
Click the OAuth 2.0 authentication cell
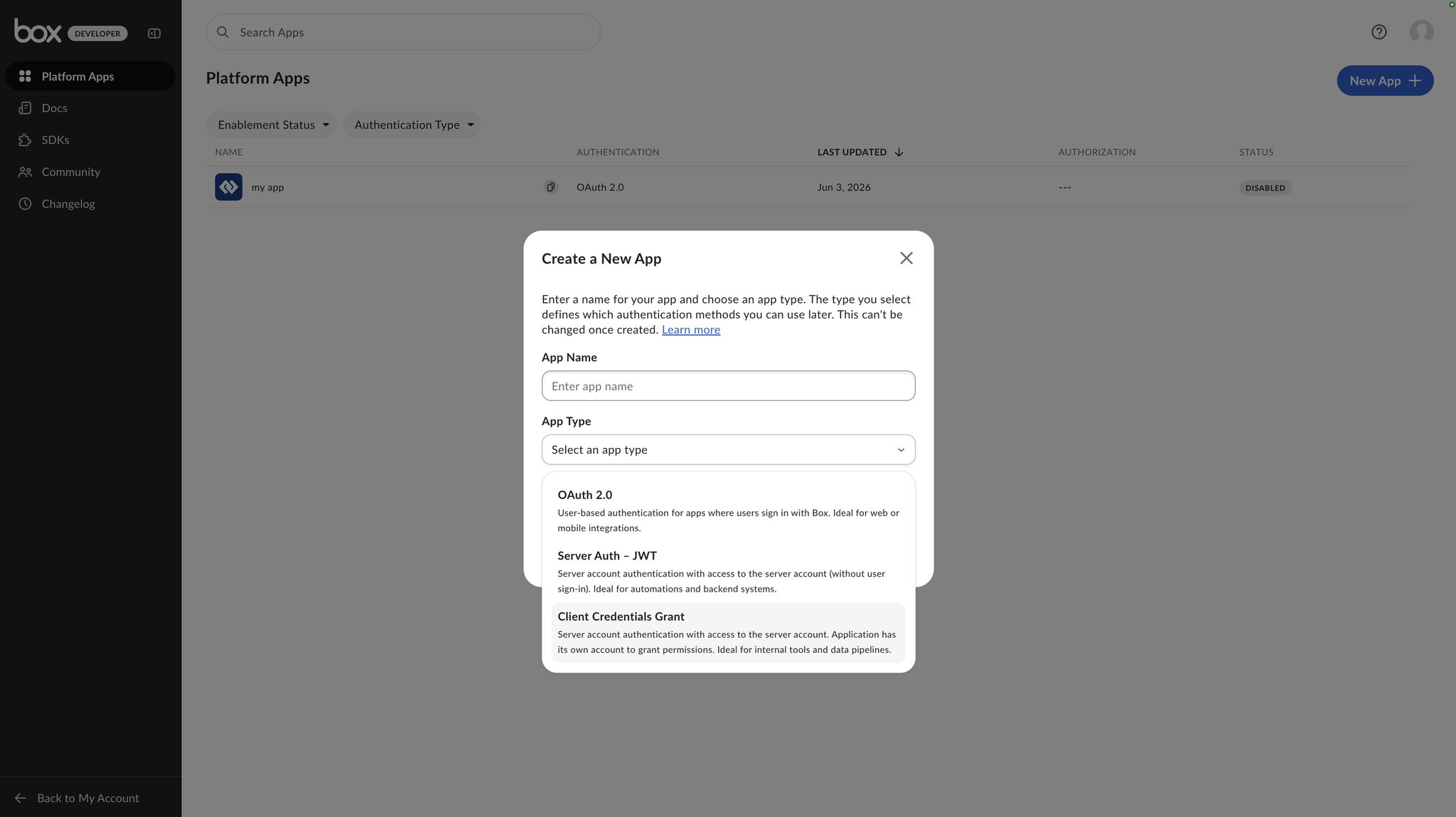point(600,187)
